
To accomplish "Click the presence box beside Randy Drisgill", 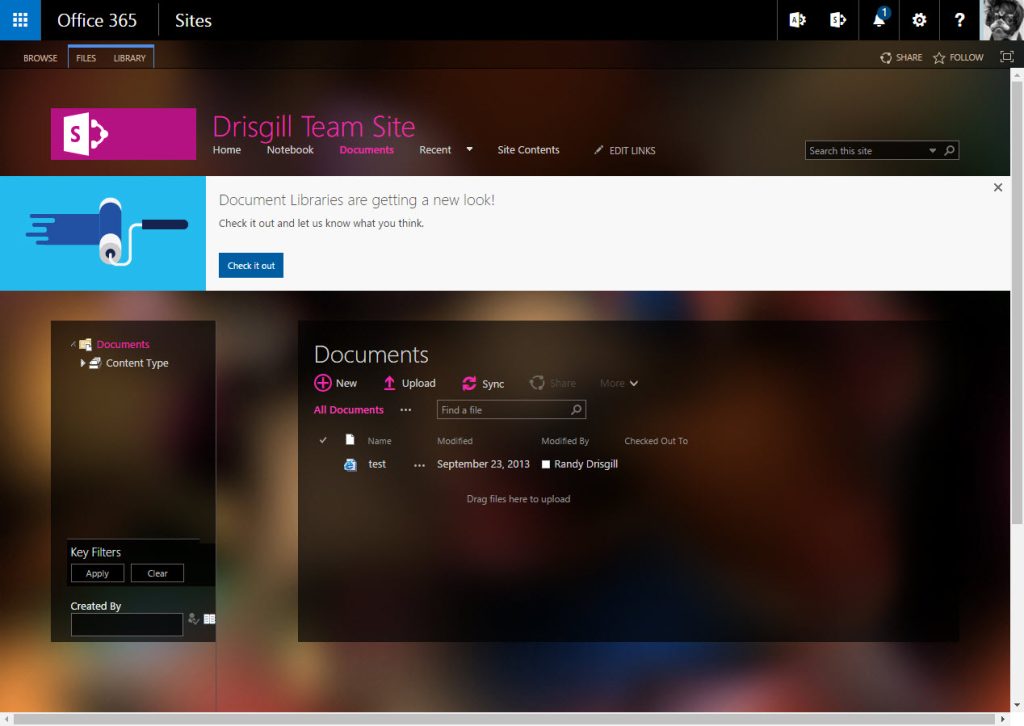I will [546, 464].
